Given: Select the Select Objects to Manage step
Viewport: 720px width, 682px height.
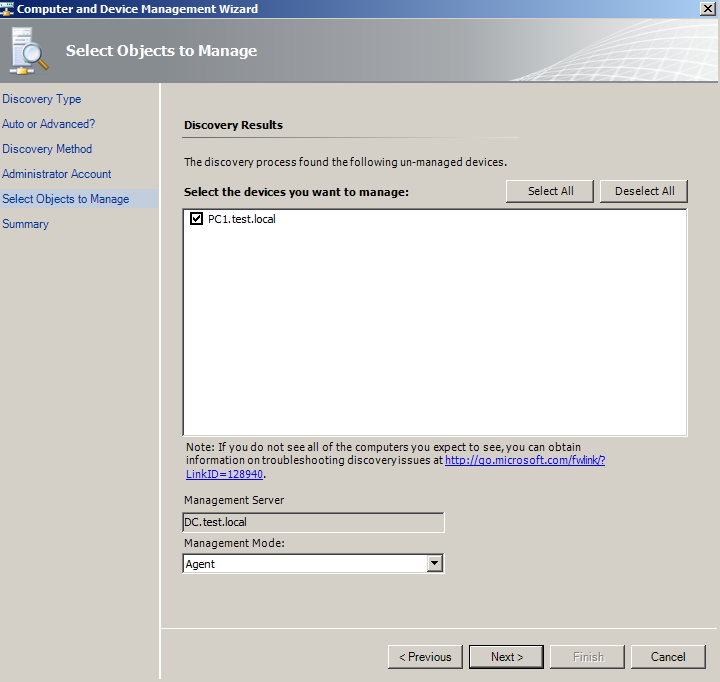Looking at the screenshot, I should [66, 199].
